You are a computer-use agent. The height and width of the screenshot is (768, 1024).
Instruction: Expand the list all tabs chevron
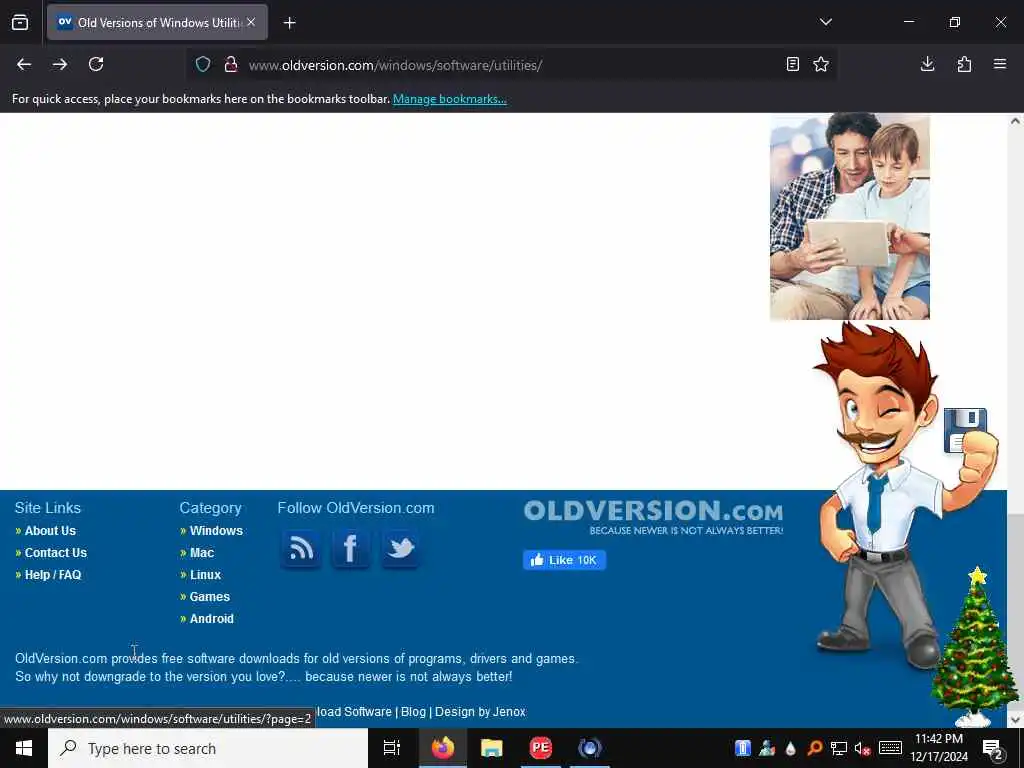click(826, 22)
